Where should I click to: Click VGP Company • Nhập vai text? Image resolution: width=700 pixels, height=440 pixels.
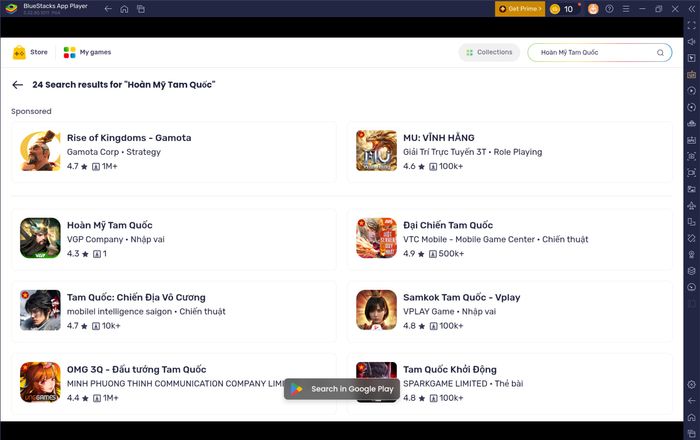click(116, 240)
